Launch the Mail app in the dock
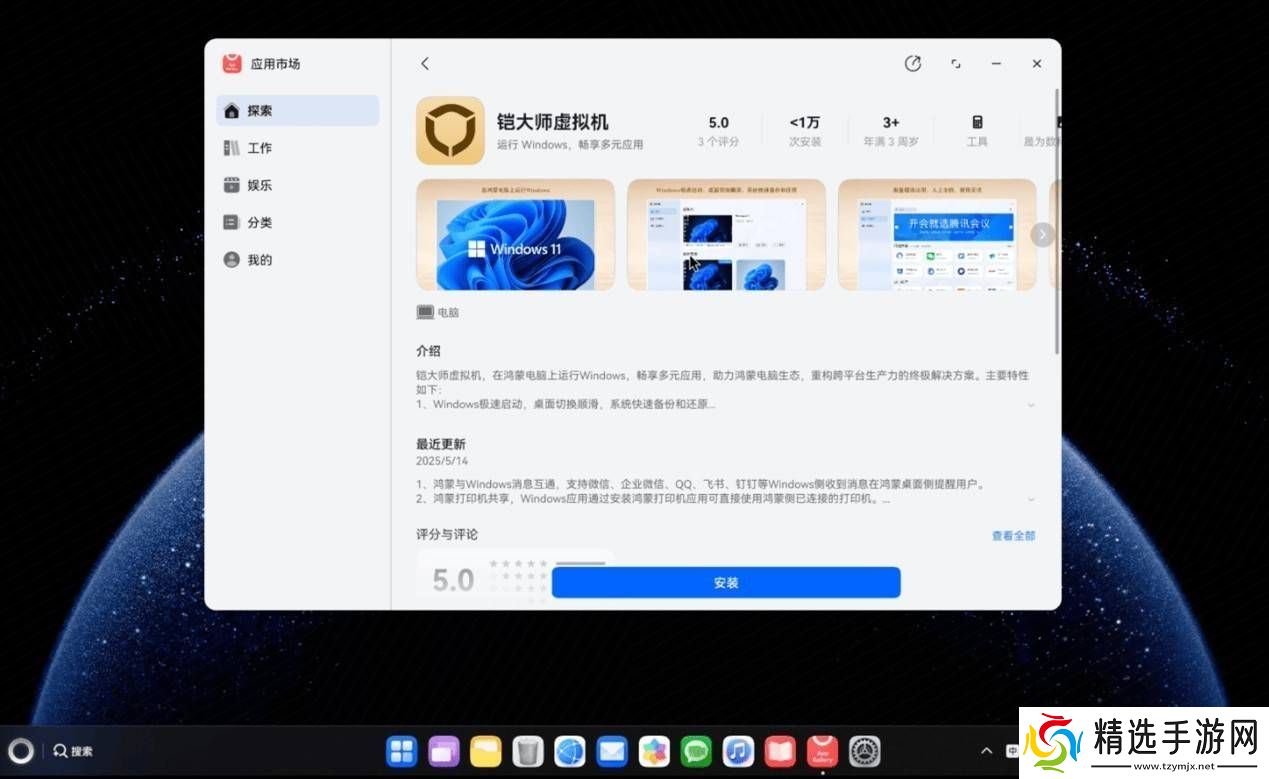This screenshot has width=1269, height=779. coord(612,751)
